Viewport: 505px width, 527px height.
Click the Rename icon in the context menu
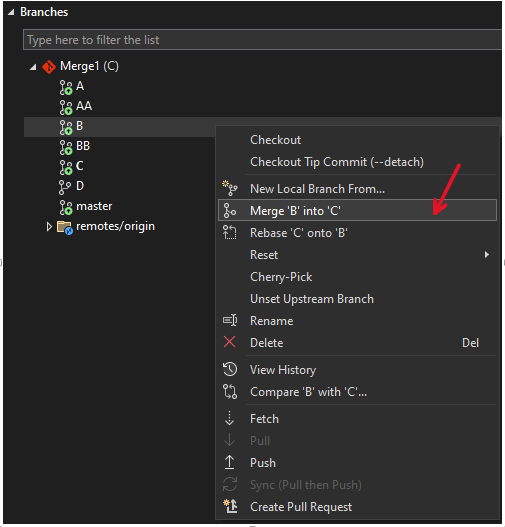[230, 320]
